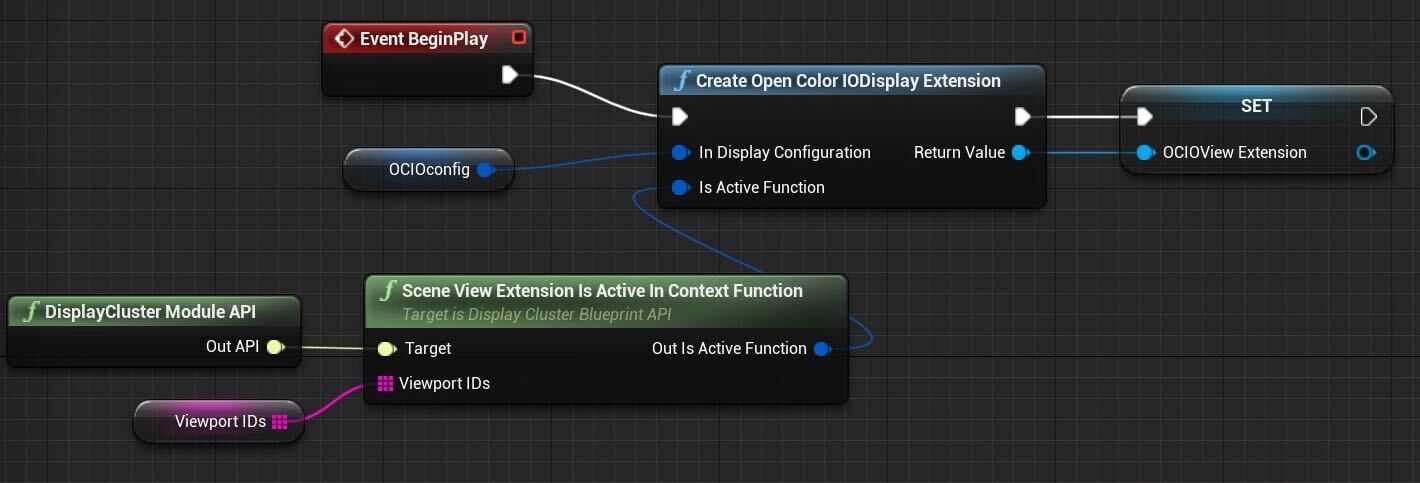Click the SET node execution input pin
The image size is (1420, 483).
[x=1144, y=117]
